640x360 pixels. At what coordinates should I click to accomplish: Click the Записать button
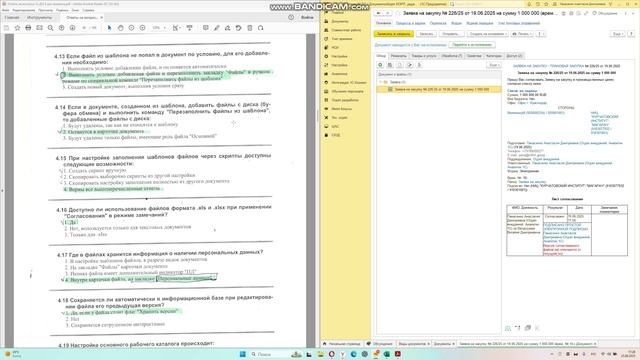[426, 34]
